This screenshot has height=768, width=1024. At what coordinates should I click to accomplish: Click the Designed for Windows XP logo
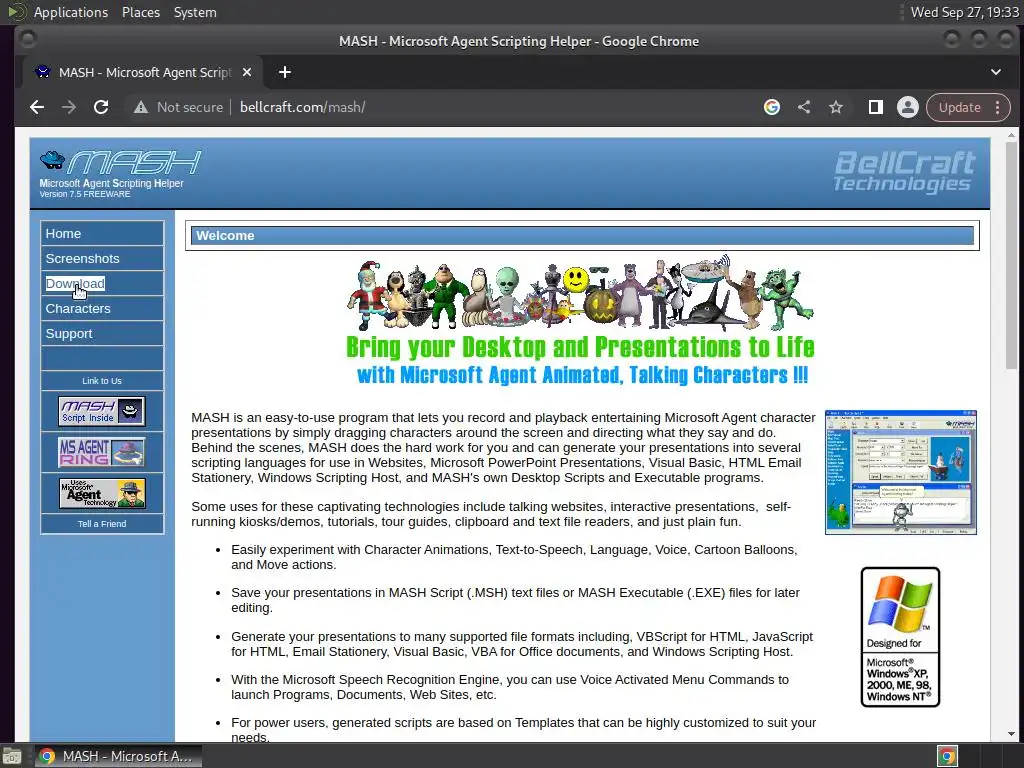coord(900,637)
